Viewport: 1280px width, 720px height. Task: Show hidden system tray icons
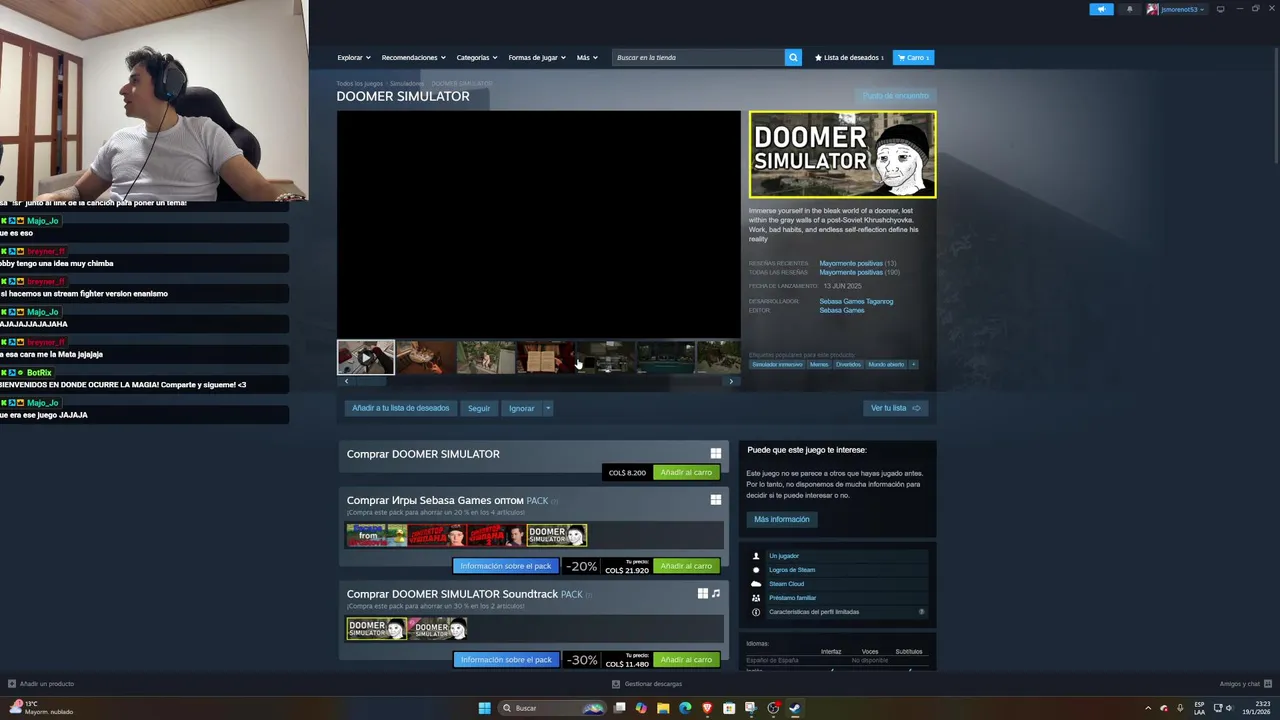(1148, 708)
